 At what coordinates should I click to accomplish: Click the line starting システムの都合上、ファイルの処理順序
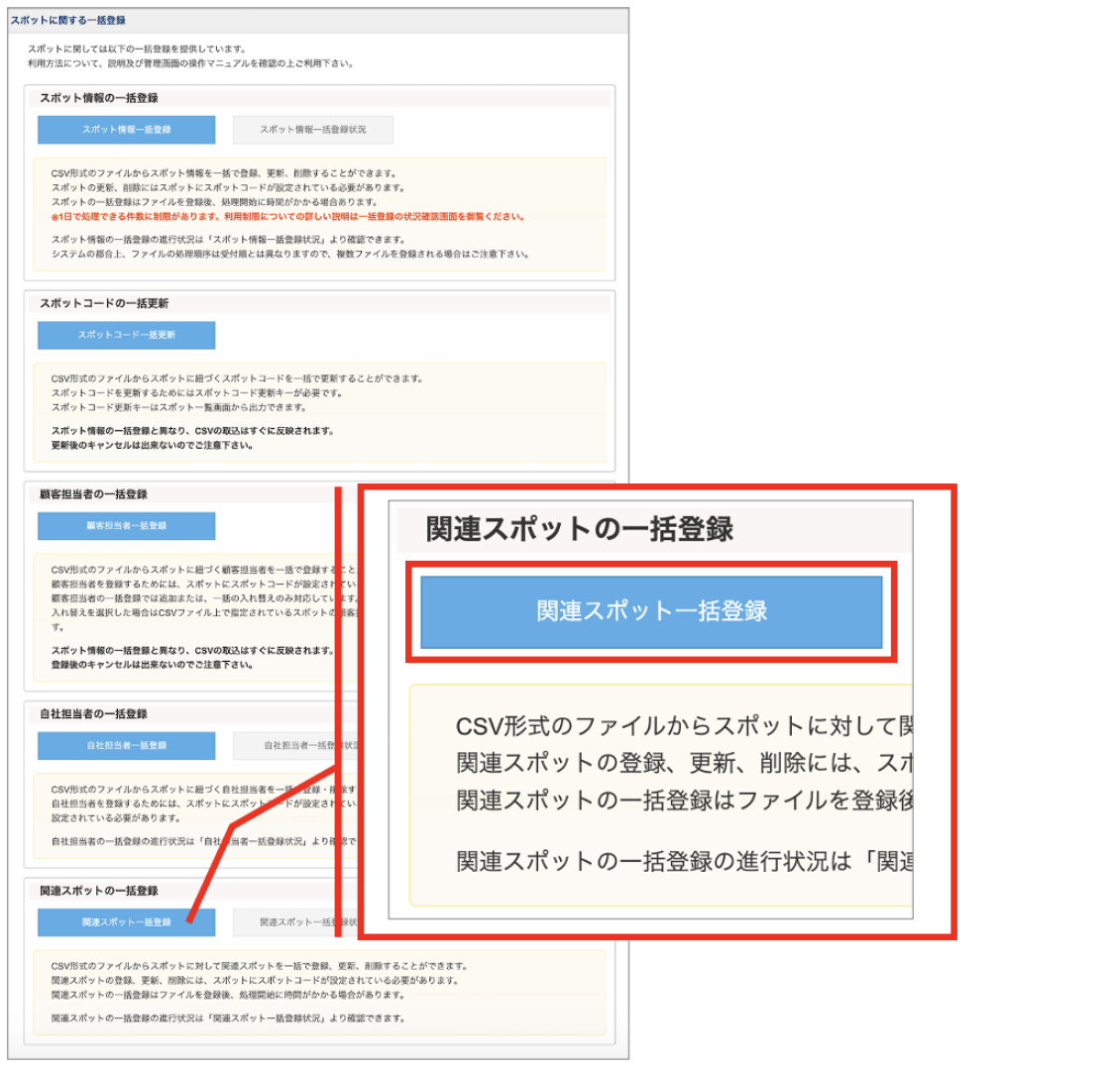coord(290,254)
